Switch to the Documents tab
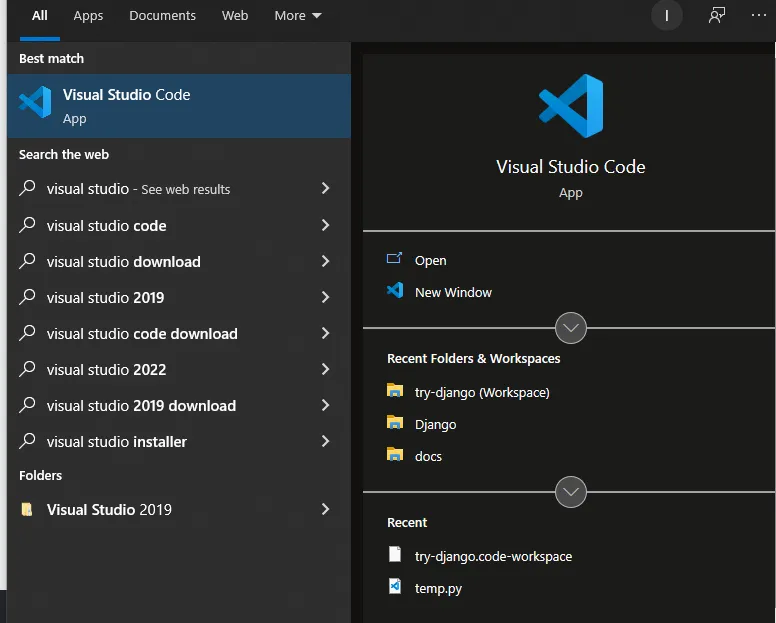 point(163,16)
